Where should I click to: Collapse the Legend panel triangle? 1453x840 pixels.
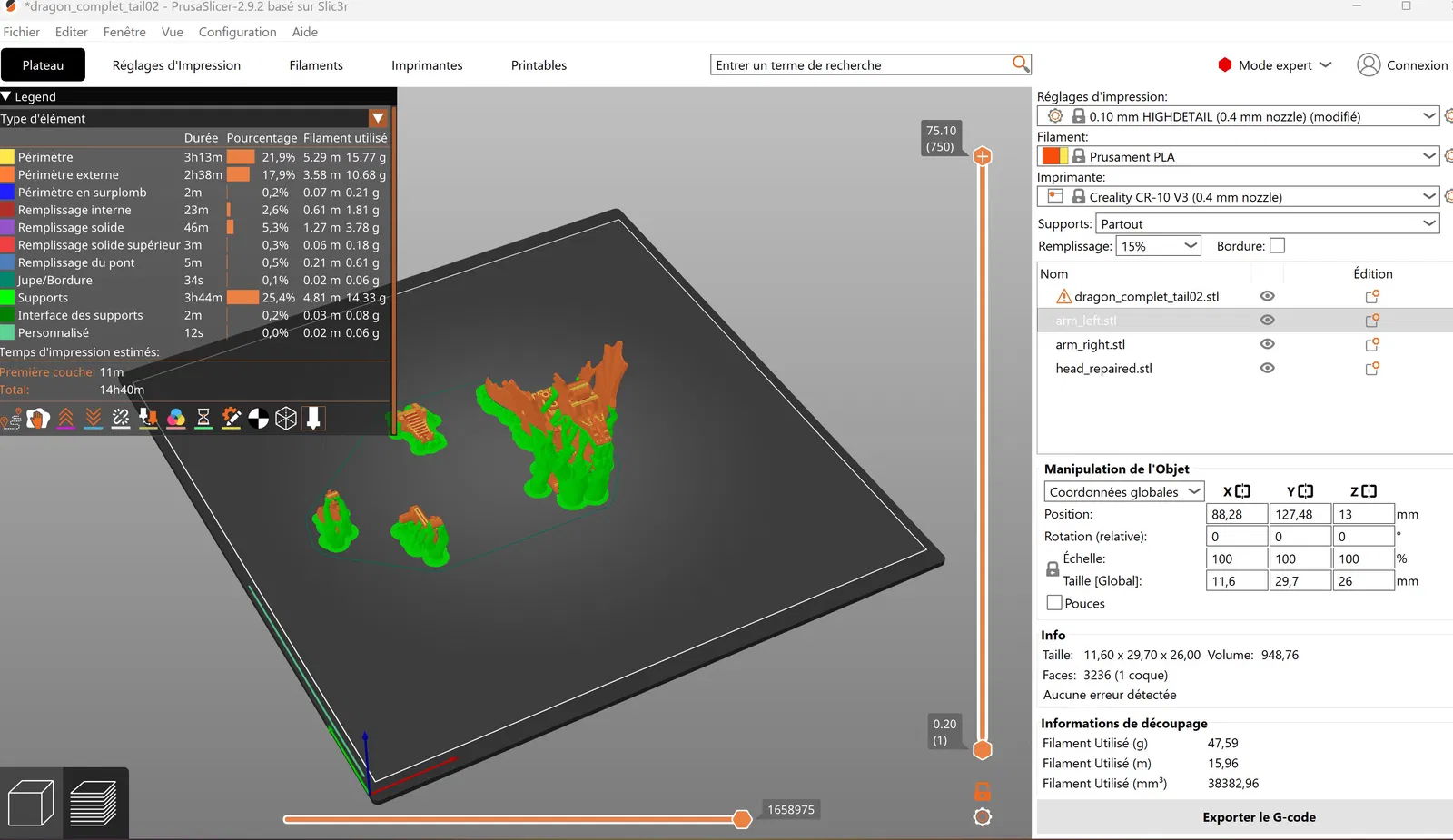(6, 96)
